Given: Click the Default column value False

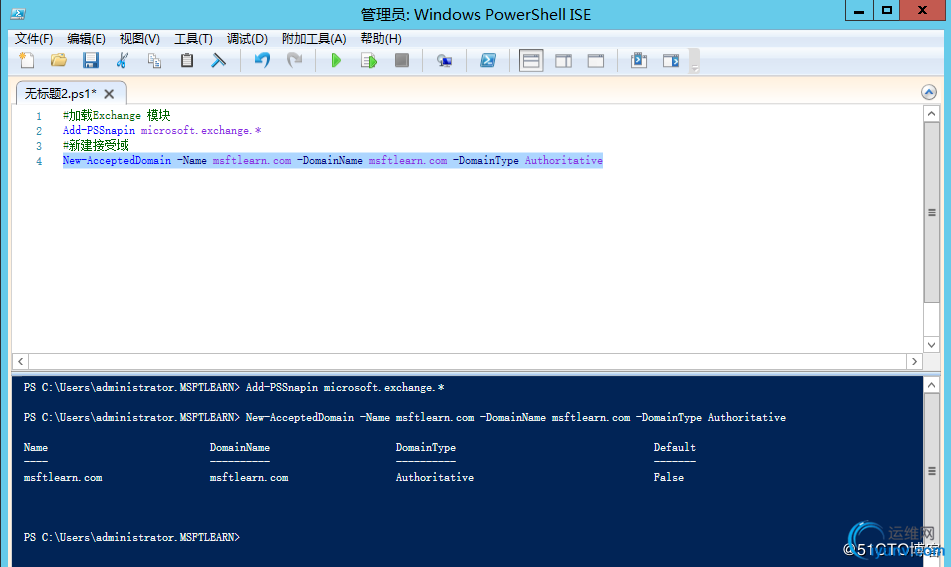Looking at the screenshot, I should [668, 477].
